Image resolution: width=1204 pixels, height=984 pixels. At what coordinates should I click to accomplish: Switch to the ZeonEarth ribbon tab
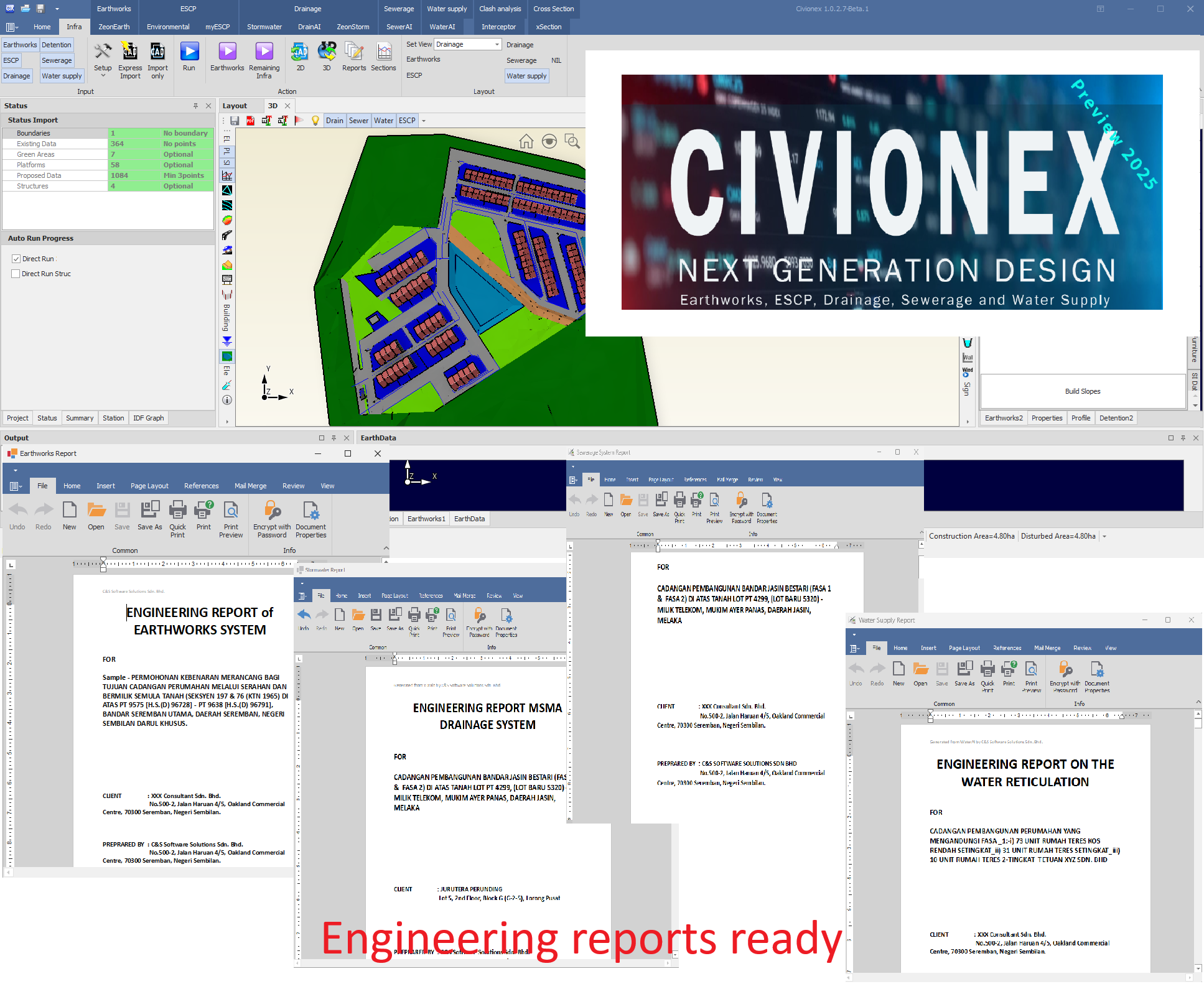click(x=114, y=27)
